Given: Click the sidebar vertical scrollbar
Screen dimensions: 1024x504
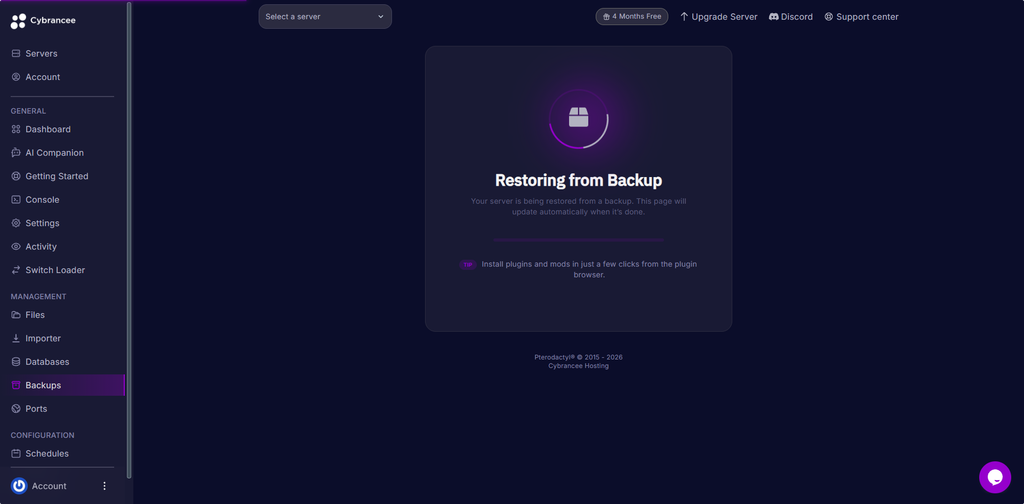Looking at the screenshot, I should (x=129, y=240).
